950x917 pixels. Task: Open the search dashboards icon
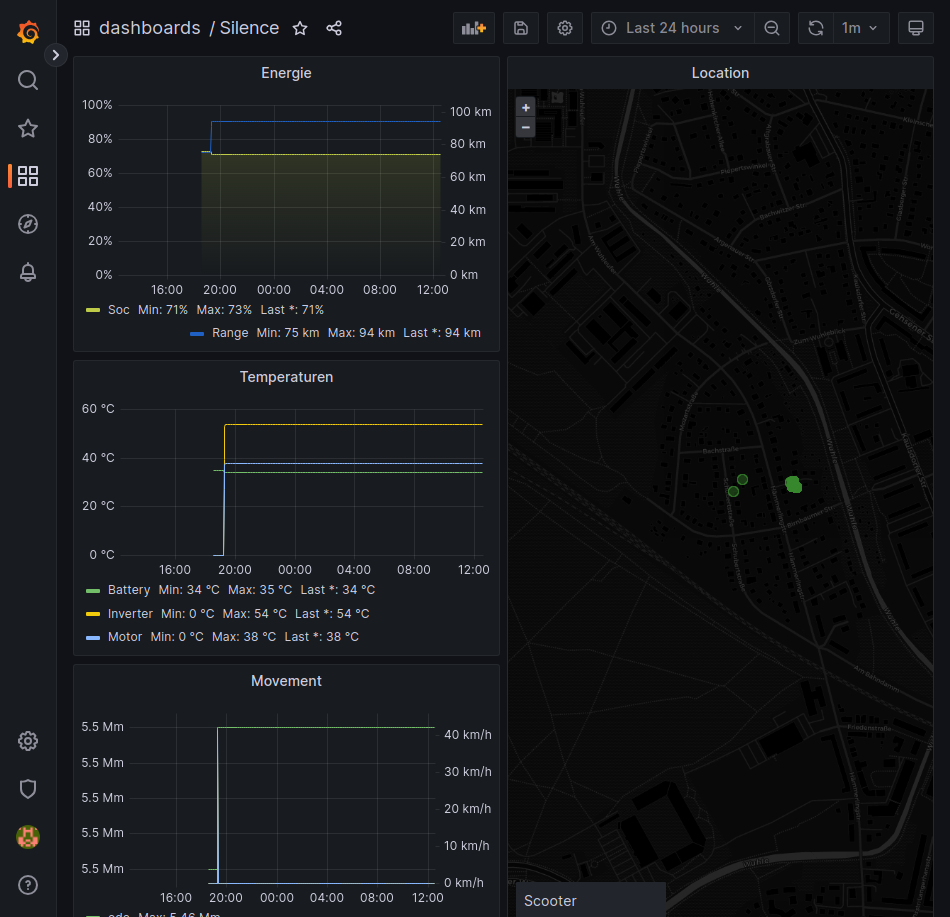coord(28,80)
